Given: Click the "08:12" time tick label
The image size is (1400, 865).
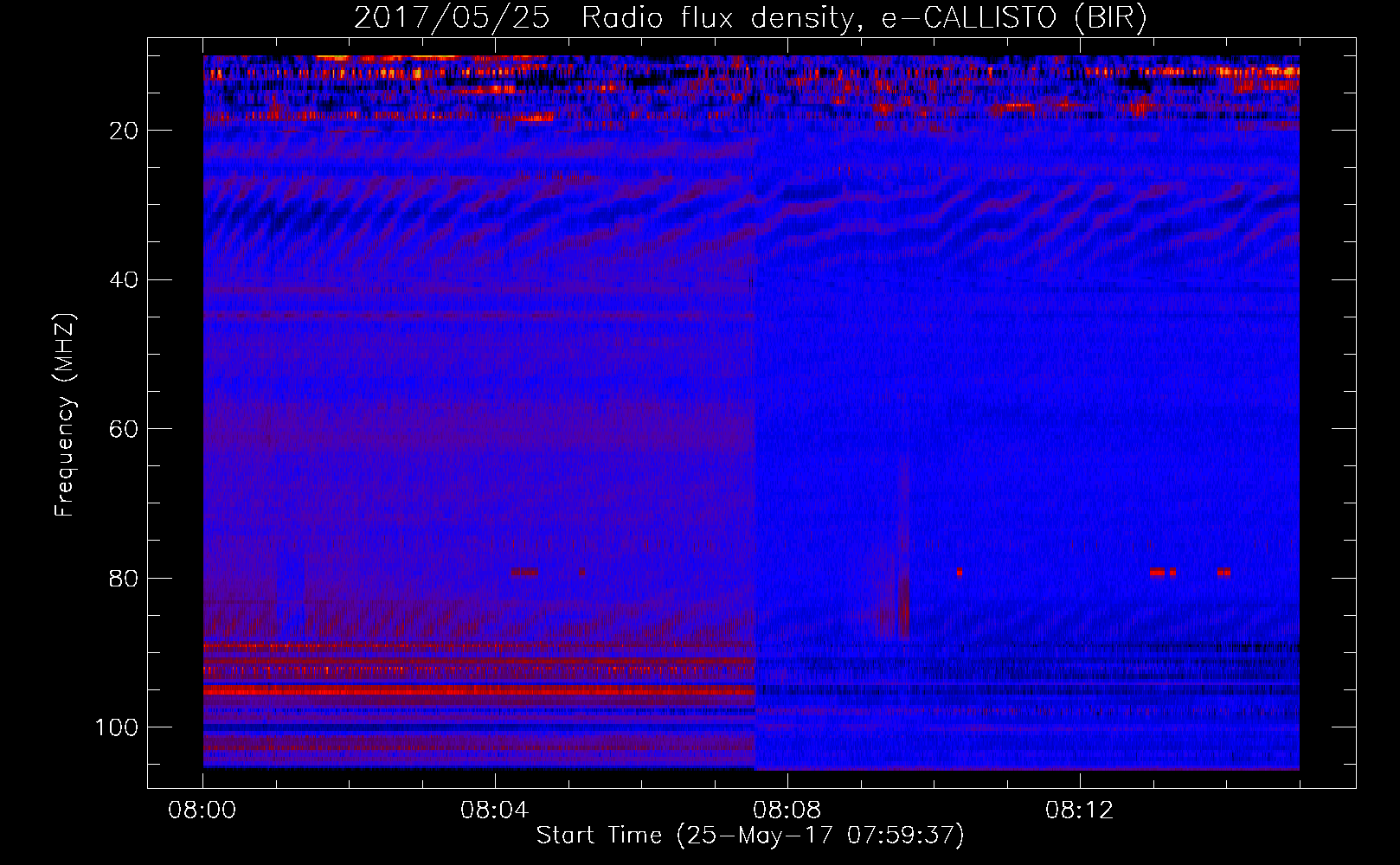Looking at the screenshot, I should click(x=1080, y=811).
